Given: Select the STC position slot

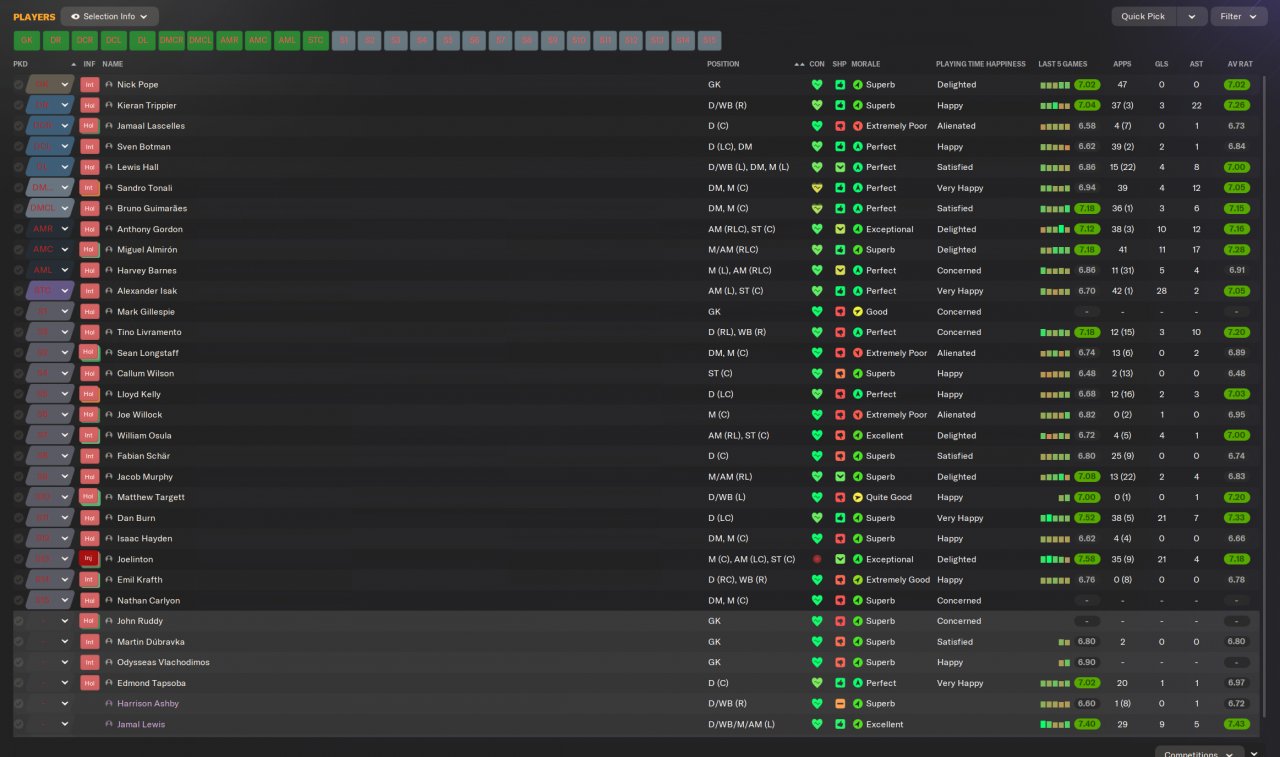Looking at the screenshot, I should (x=316, y=41).
